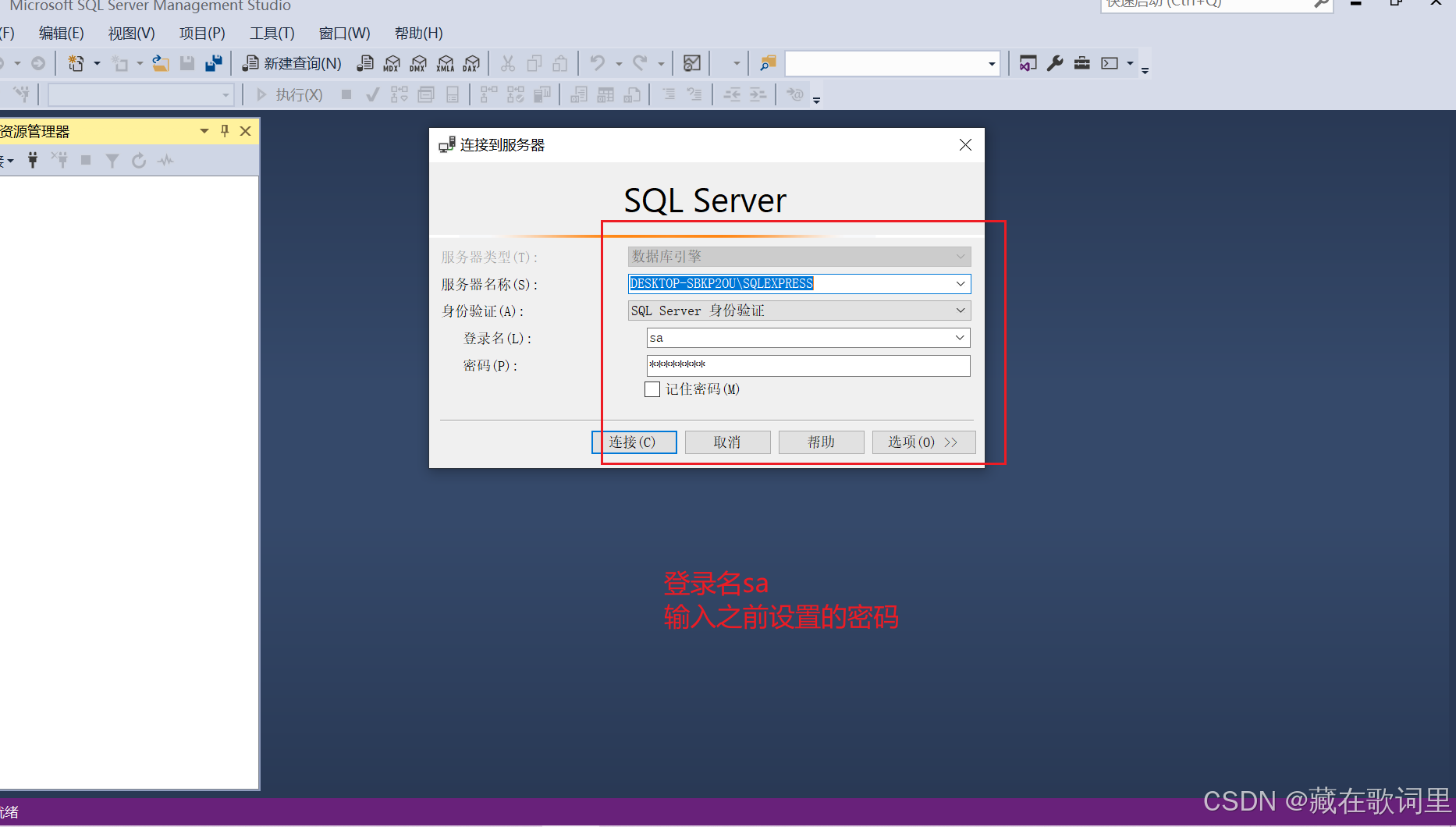The height and width of the screenshot is (827, 1456).
Task: Click the Save All icon in toolbar
Action: tap(214, 63)
